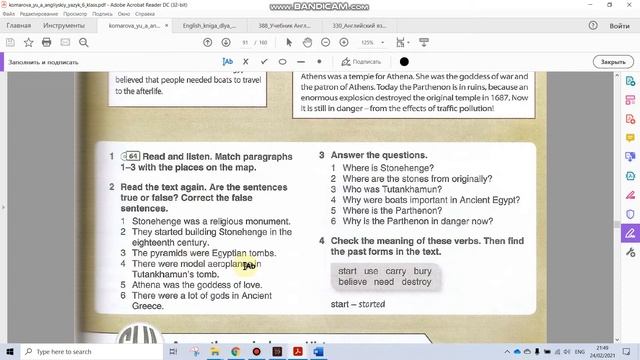
Task: Switch to the Инструменты tab
Action: click(x=64, y=26)
